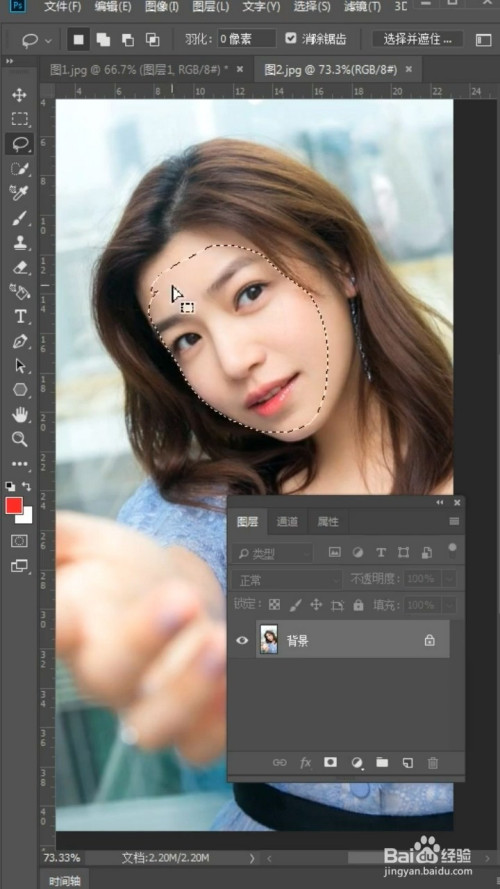The height and width of the screenshot is (889, 500).
Task: Open the 正常 blend mode dropdown
Action: click(x=287, y=579)
